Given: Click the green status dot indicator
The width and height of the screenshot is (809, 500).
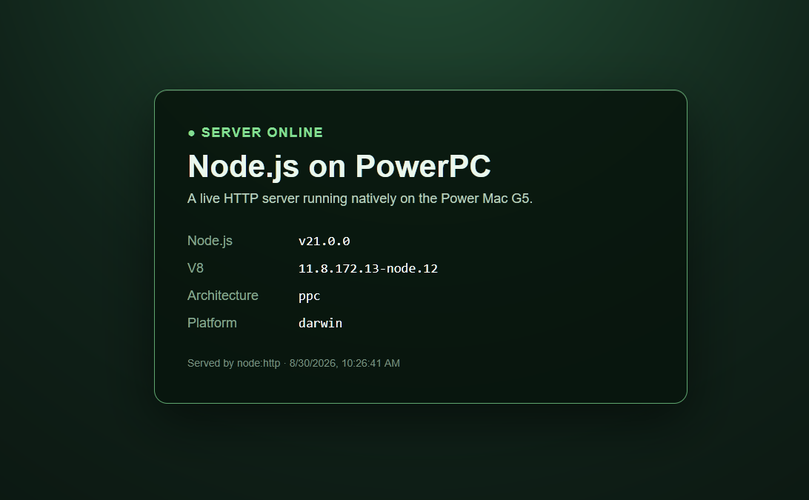Looking at the screenshot, I should (x=191, y=133).
